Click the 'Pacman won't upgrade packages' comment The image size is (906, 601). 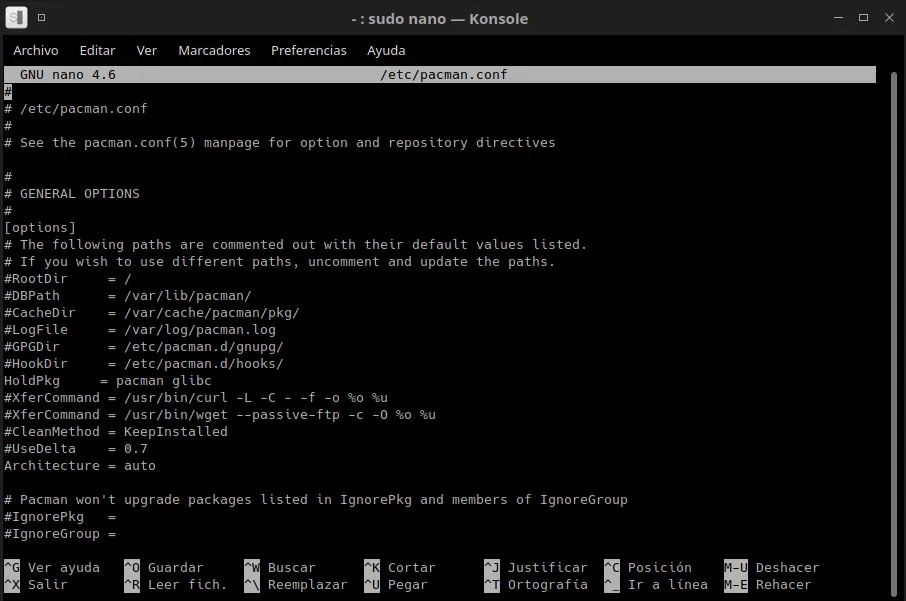click(316, 499)
